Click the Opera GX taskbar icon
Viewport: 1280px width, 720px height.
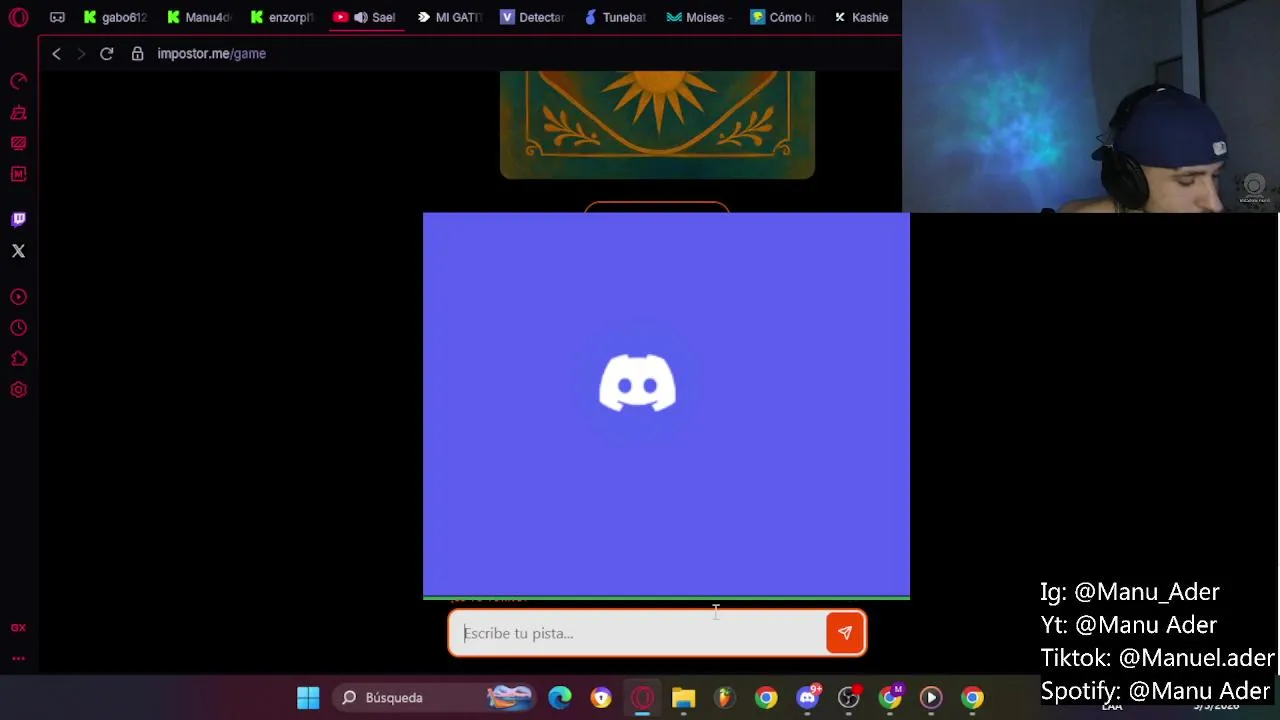642,698
